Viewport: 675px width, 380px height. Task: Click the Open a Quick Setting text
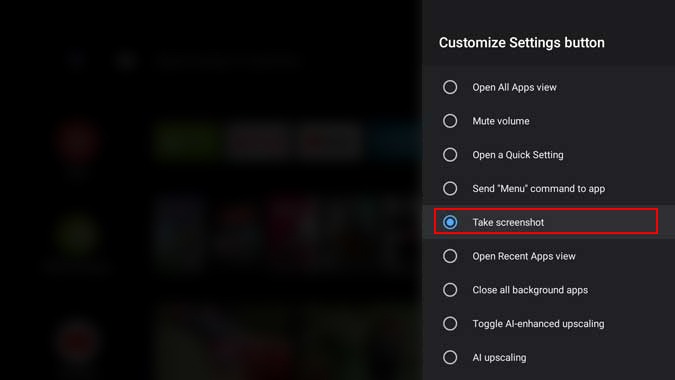[x=518, y=155]
